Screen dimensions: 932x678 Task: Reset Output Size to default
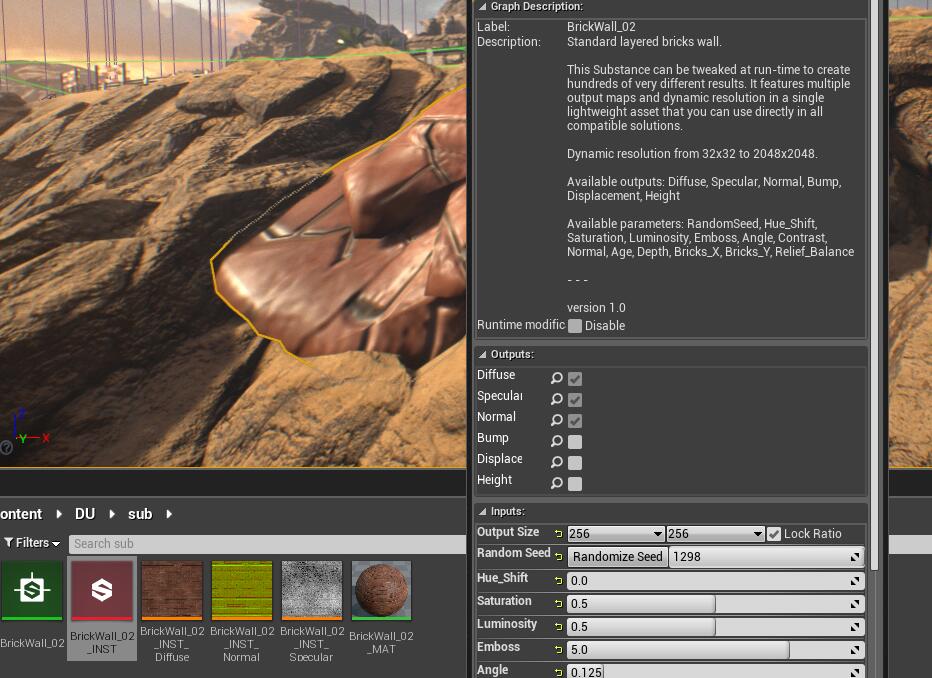tap(558, 534)
